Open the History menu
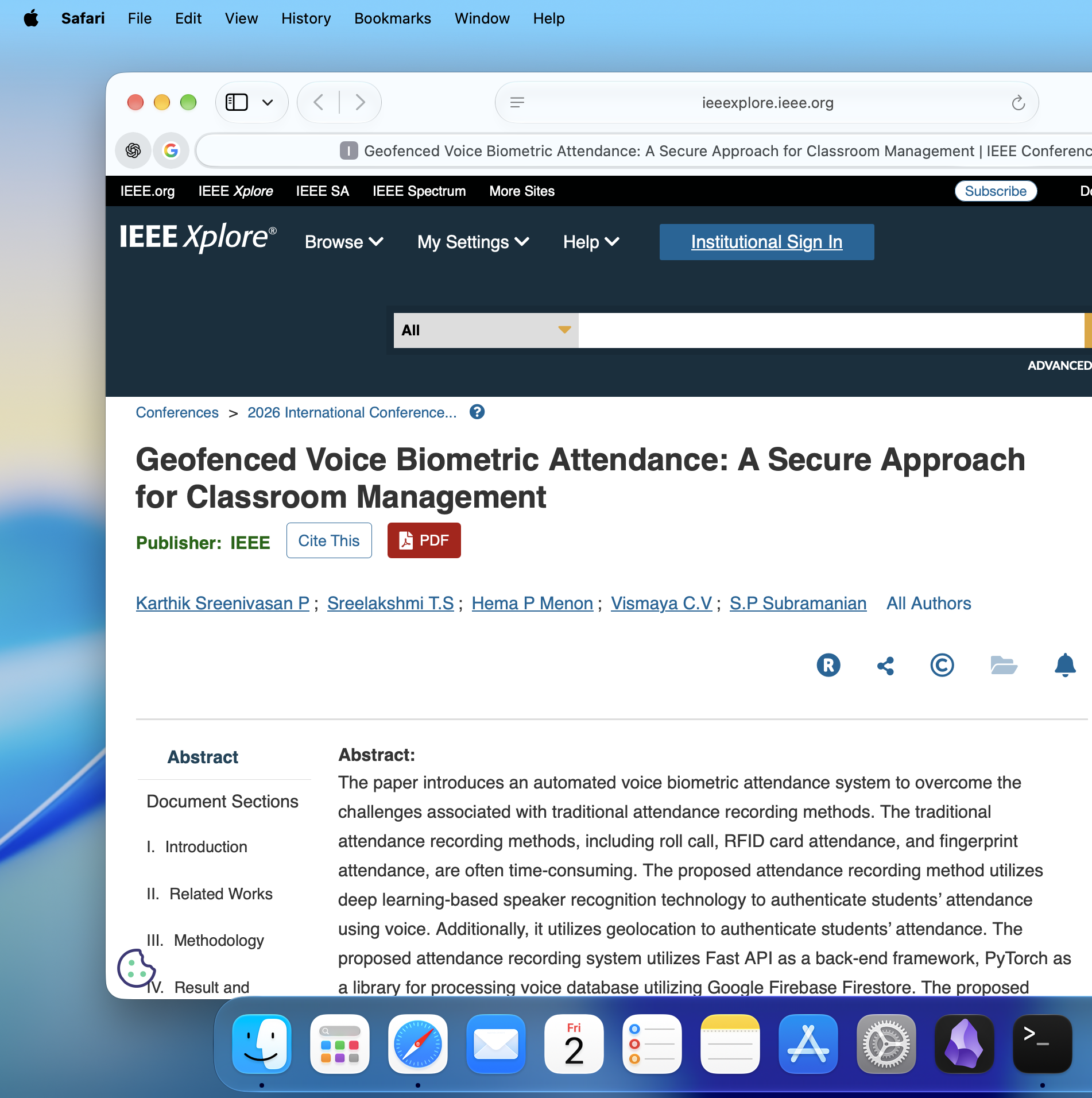The image size is (1092, 1098). pos(306,18)
